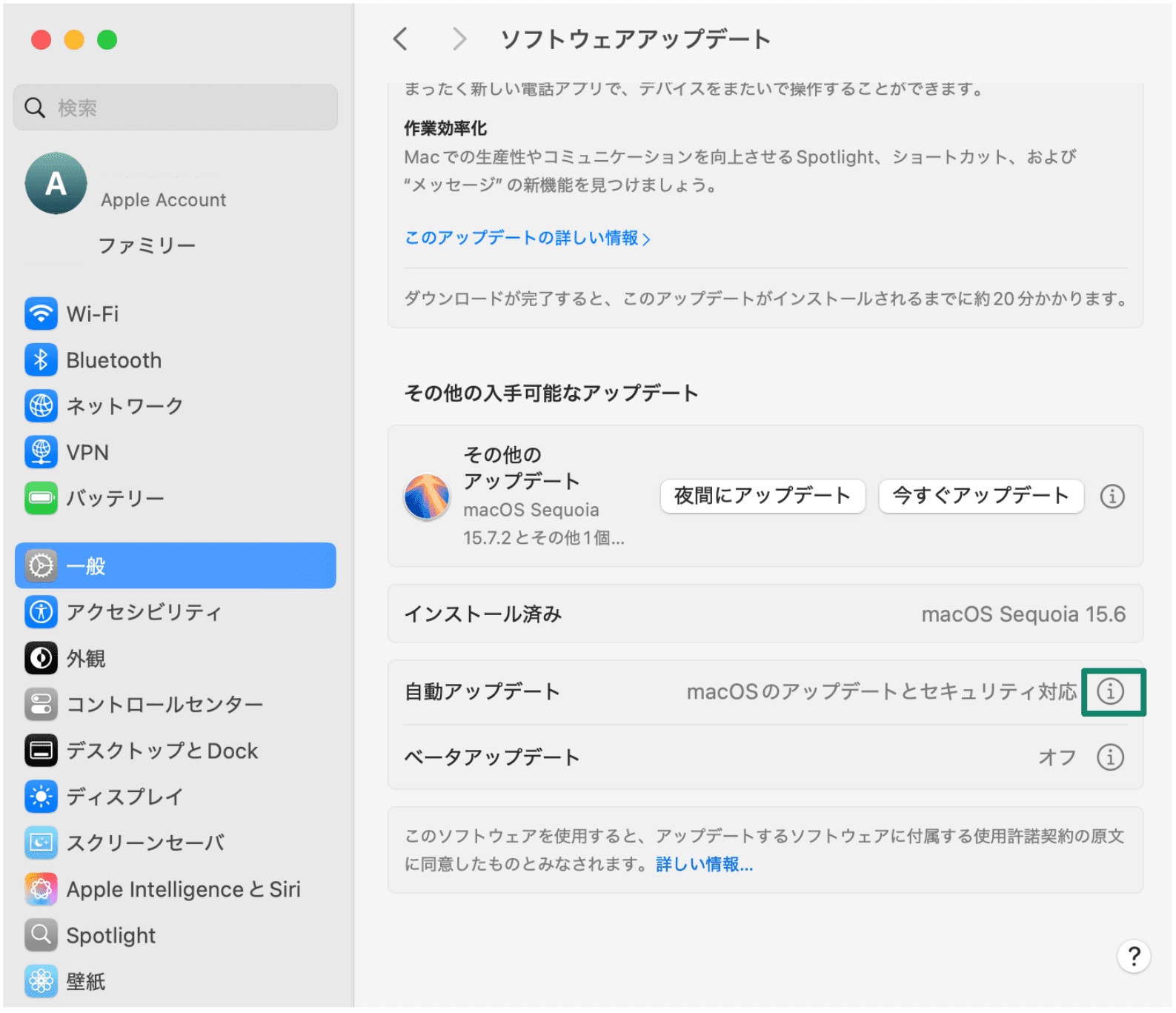Click the Wi-Fi icon in sidebar

(41, 314)
